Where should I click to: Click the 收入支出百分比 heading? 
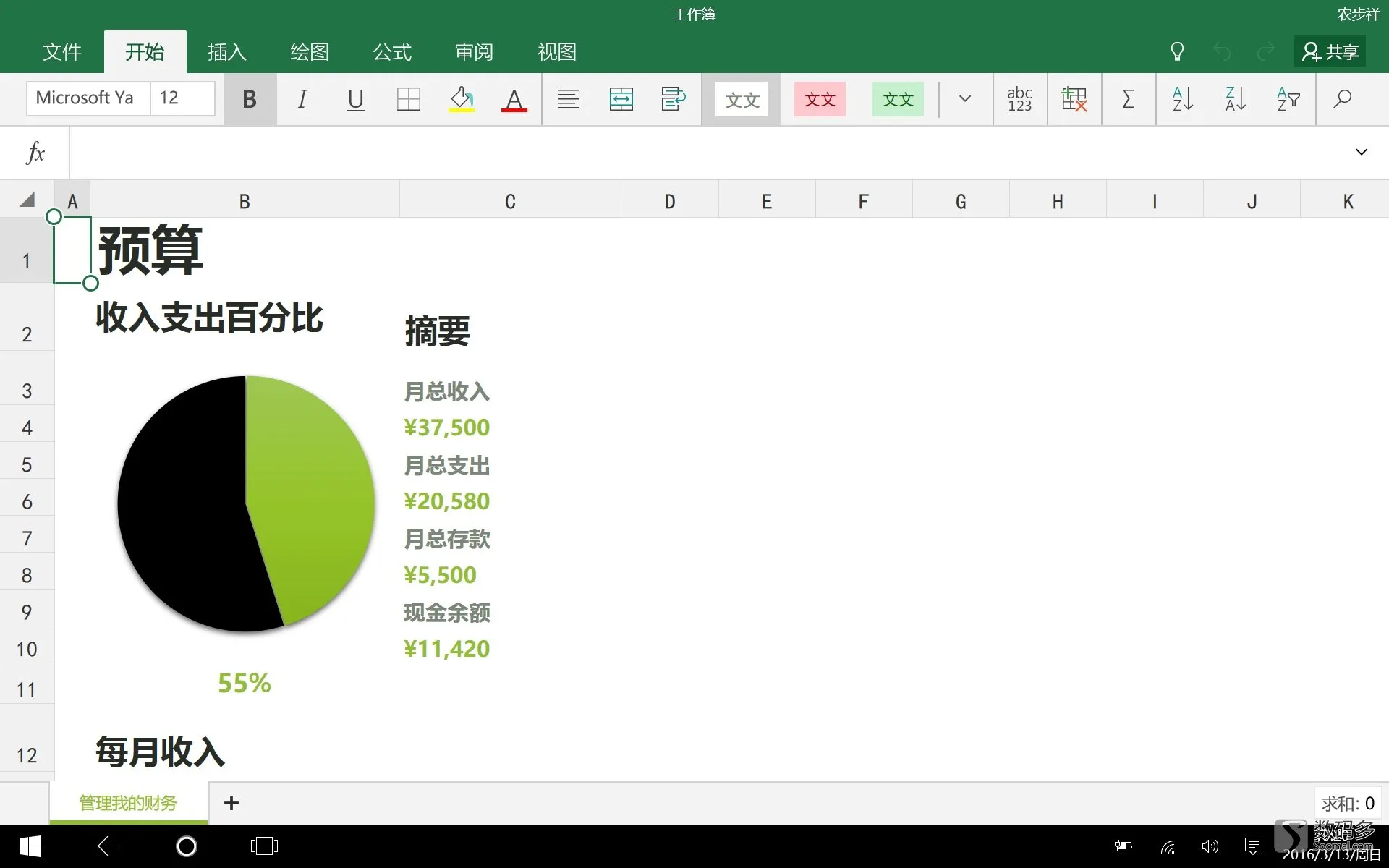(209, 318)
